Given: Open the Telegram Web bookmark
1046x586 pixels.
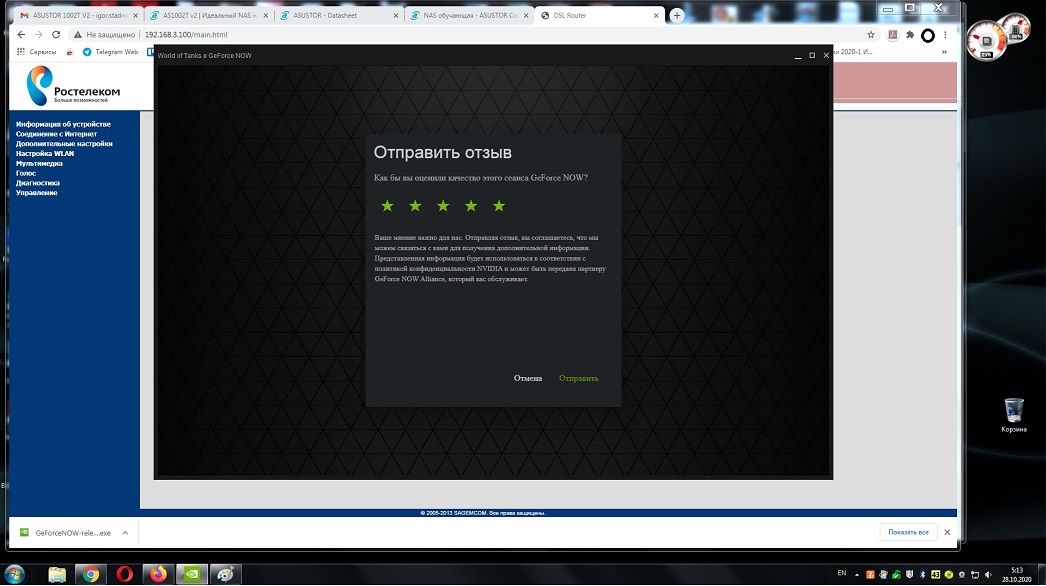Looking at the screenshot, I should (110, 52).
